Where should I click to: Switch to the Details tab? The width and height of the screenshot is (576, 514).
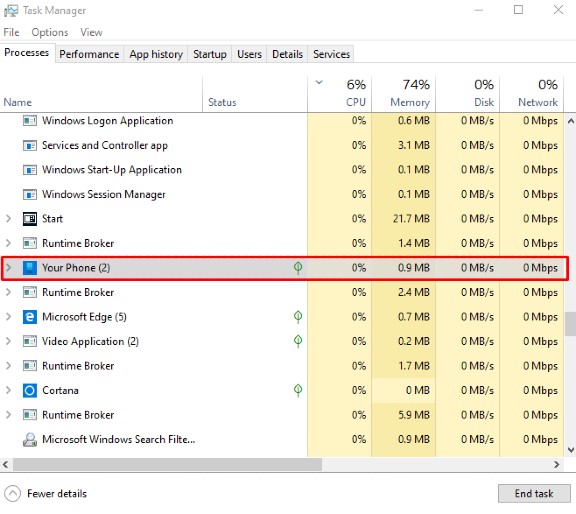point(287,54)
